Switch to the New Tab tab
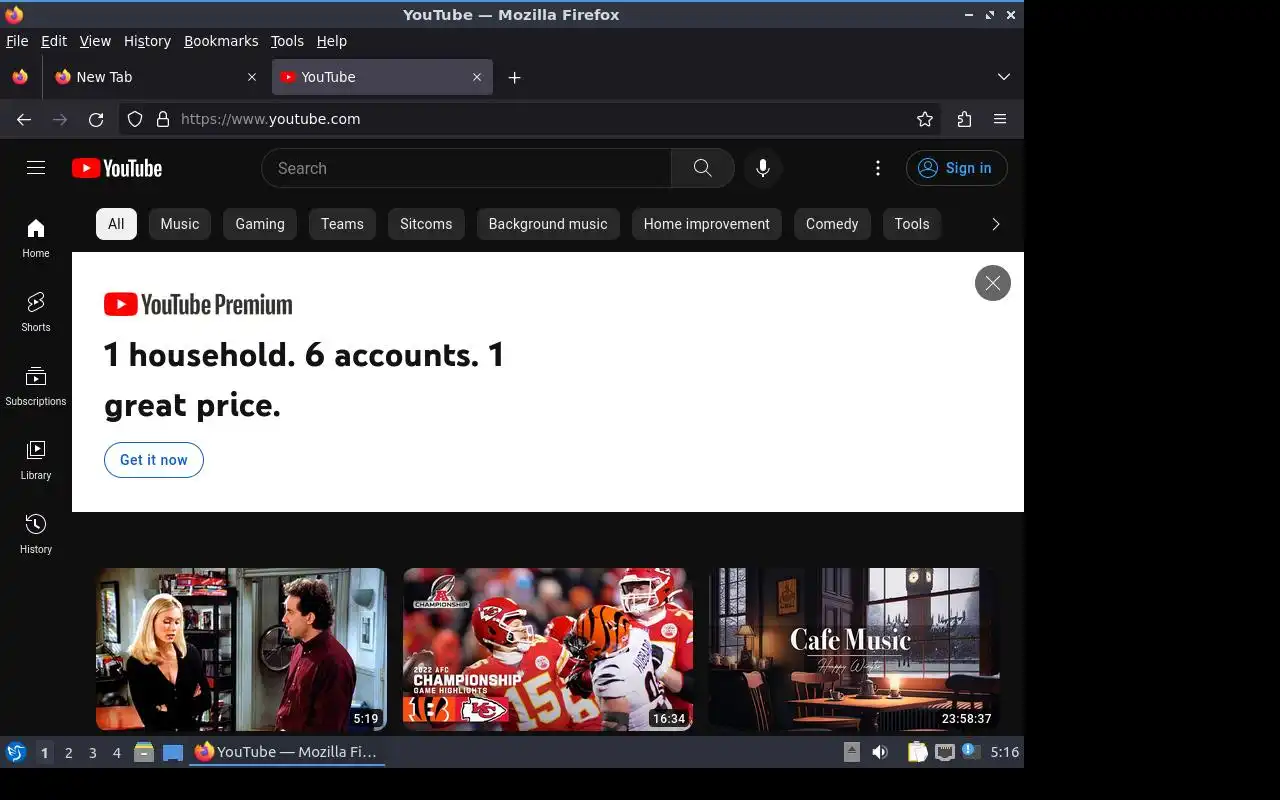This screenshot has height=800, width=1280. [x=156, y=77]
